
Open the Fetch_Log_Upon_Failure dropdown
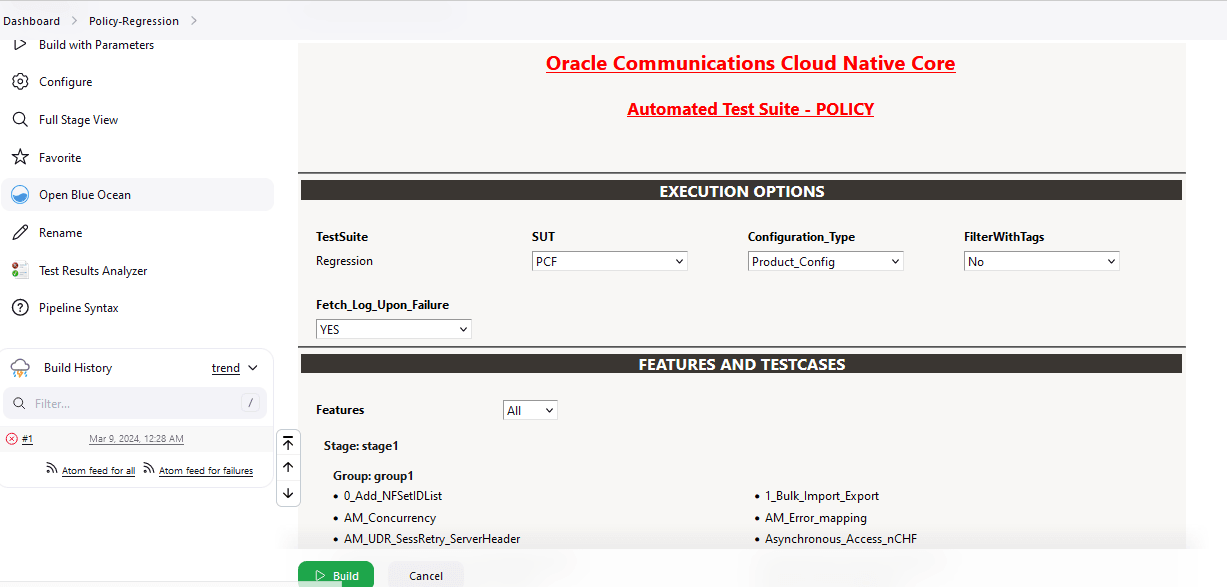(394, 329)
